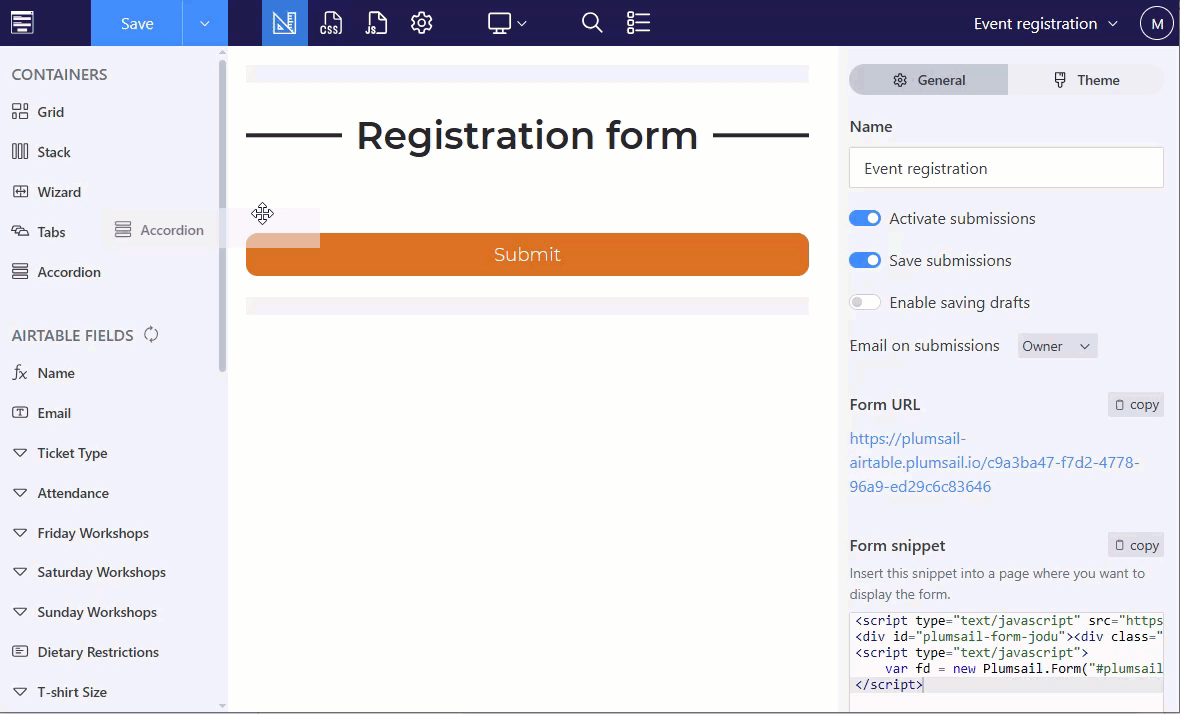Open the forms list hamburger menu

point(22,23)
